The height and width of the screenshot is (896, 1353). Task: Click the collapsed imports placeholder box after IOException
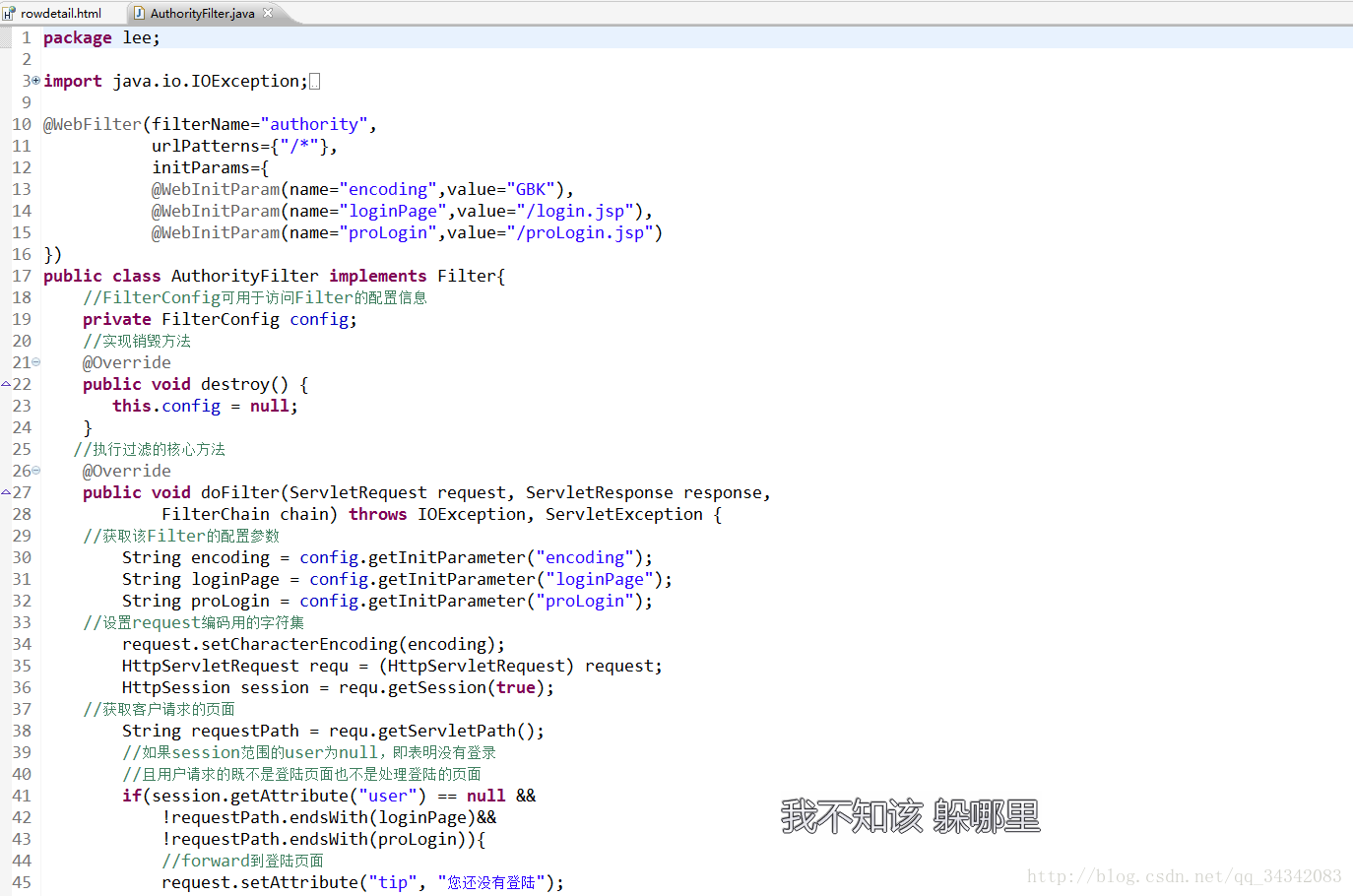tap(314, 82)
